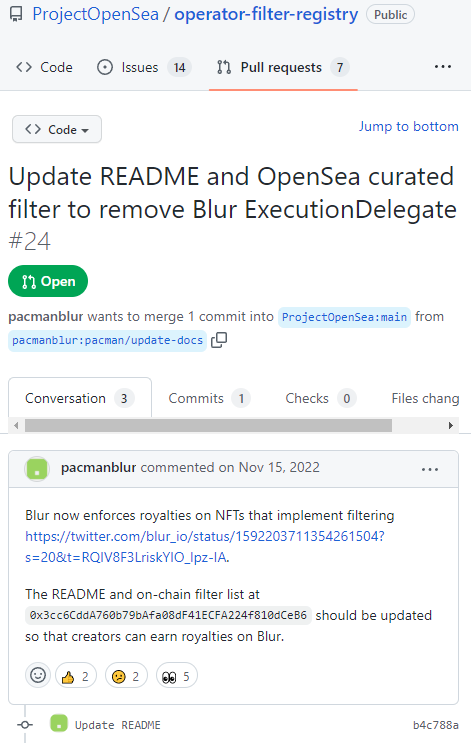This screenshot has width=471, height=743.
Task: Open the Commits tab
Action: 209,399
